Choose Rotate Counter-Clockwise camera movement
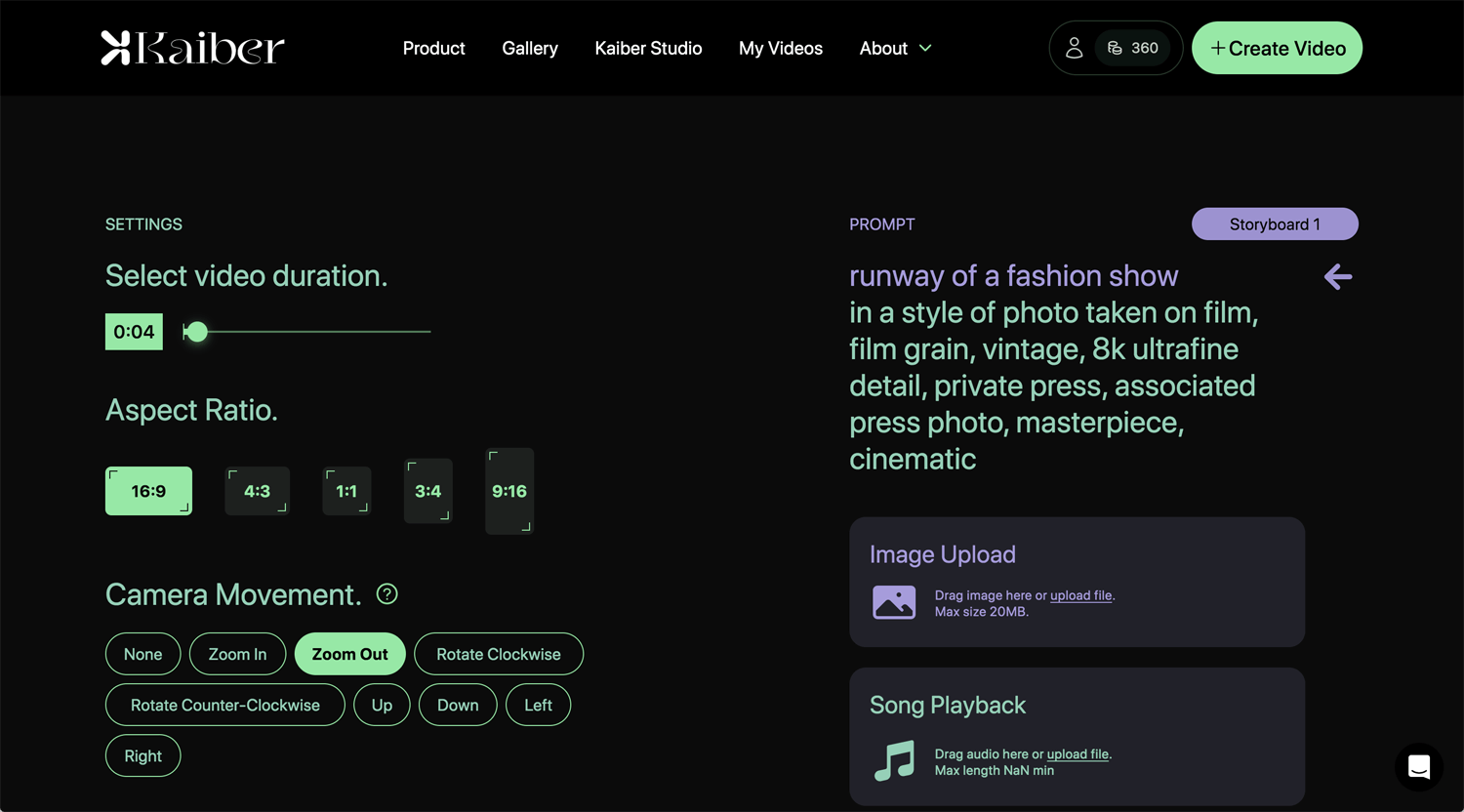 coord(225,705)
